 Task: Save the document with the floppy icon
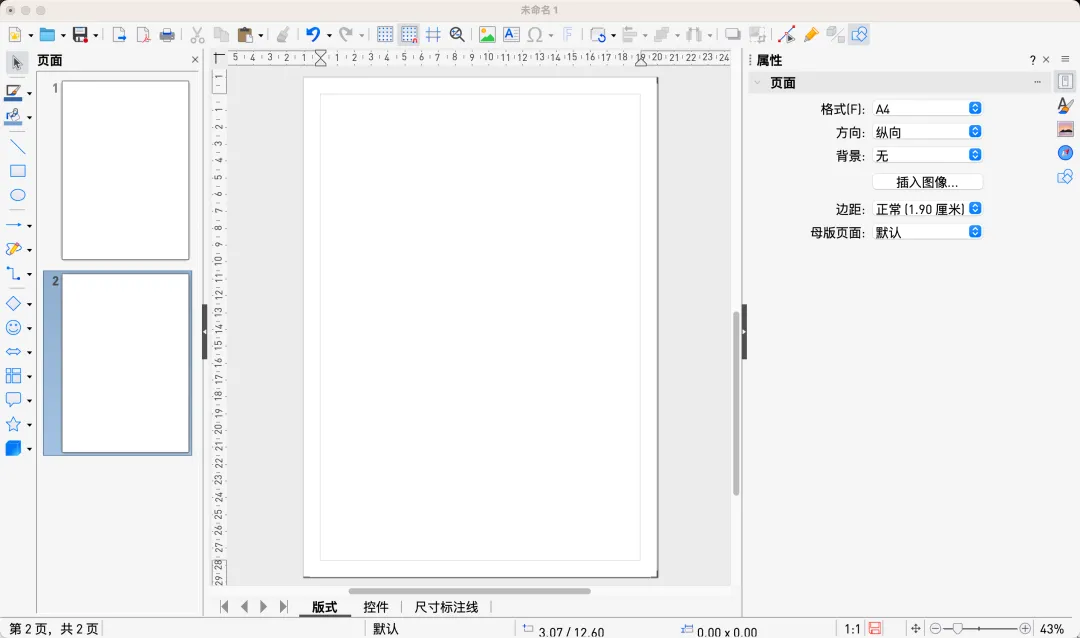(x=81, y=34)
